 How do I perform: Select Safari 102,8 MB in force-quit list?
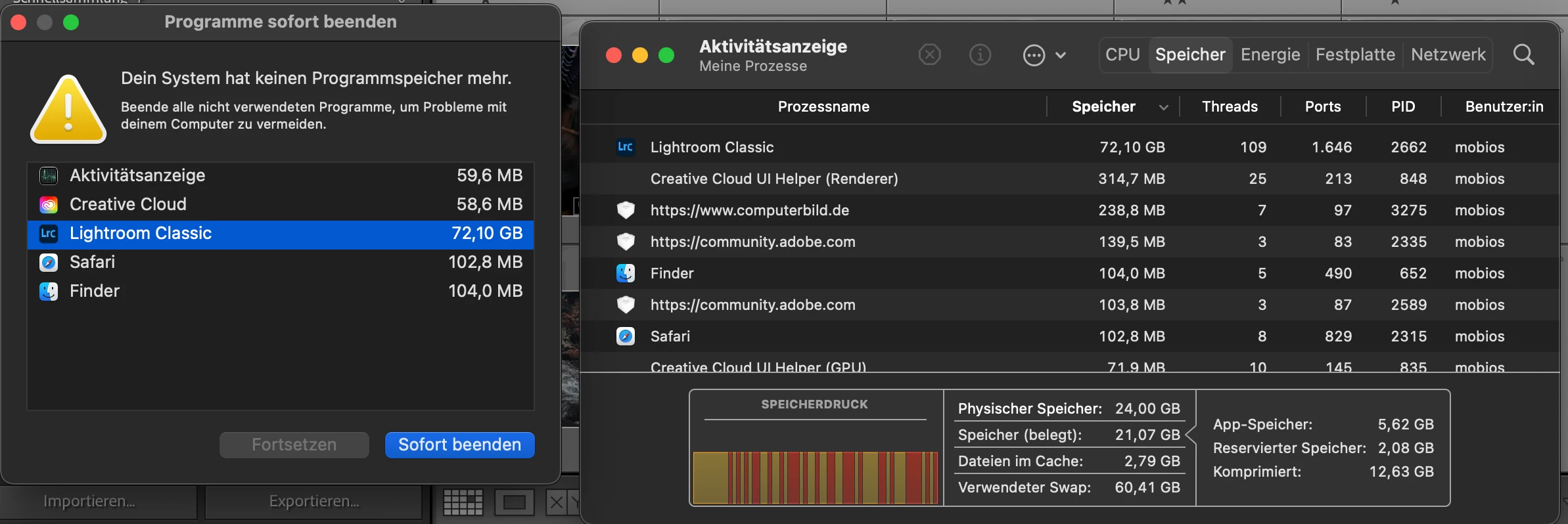coord(281,262)
